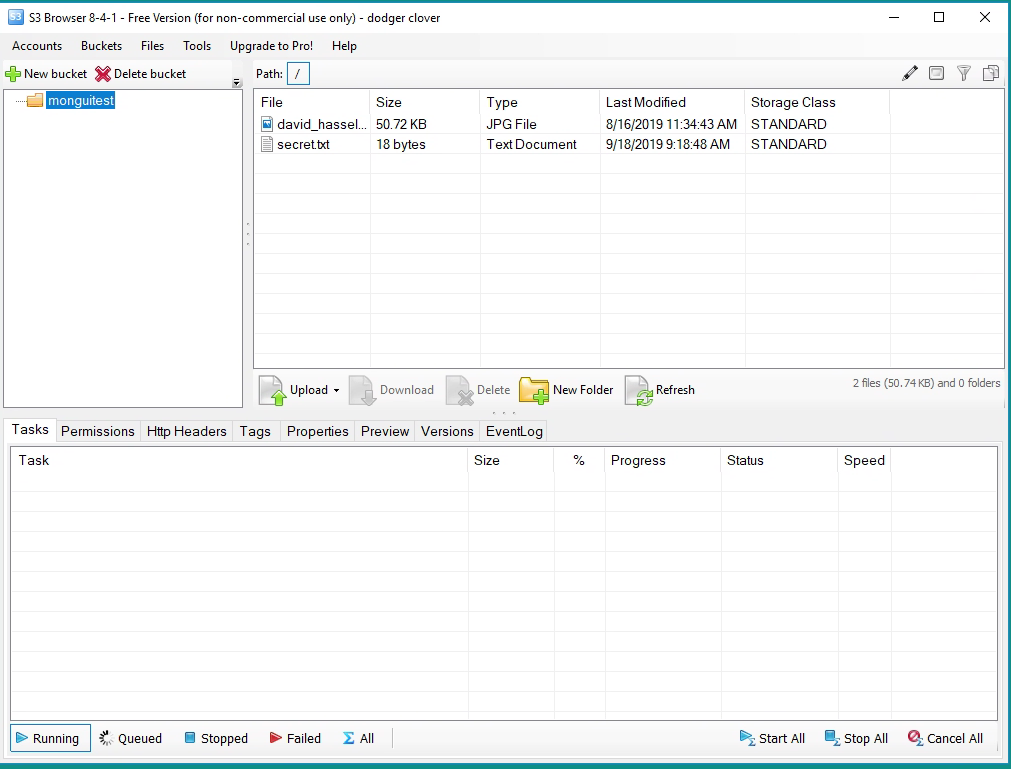Click the bookmark square icon near path bar
1011x769 pixels.
pos(936,73)
